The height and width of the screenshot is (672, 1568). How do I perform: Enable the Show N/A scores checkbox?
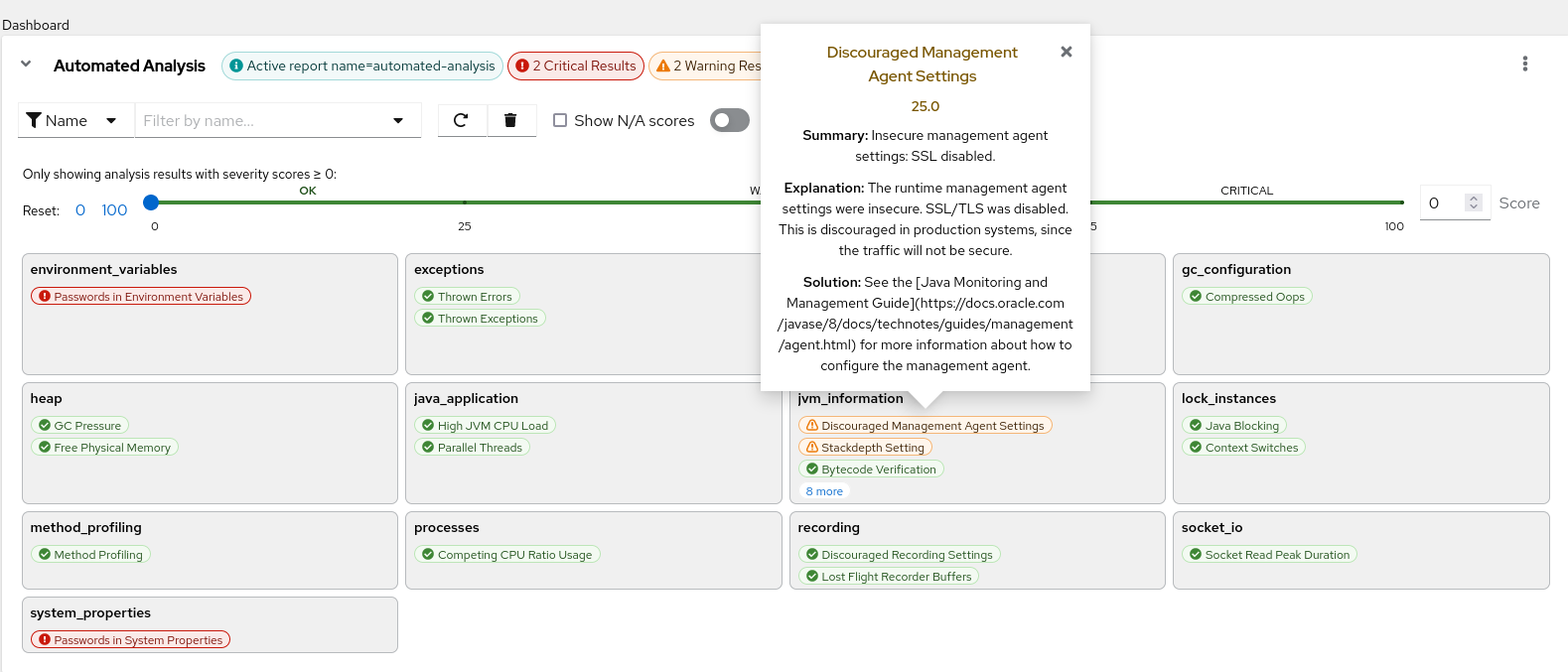click(x=560, y=120)
